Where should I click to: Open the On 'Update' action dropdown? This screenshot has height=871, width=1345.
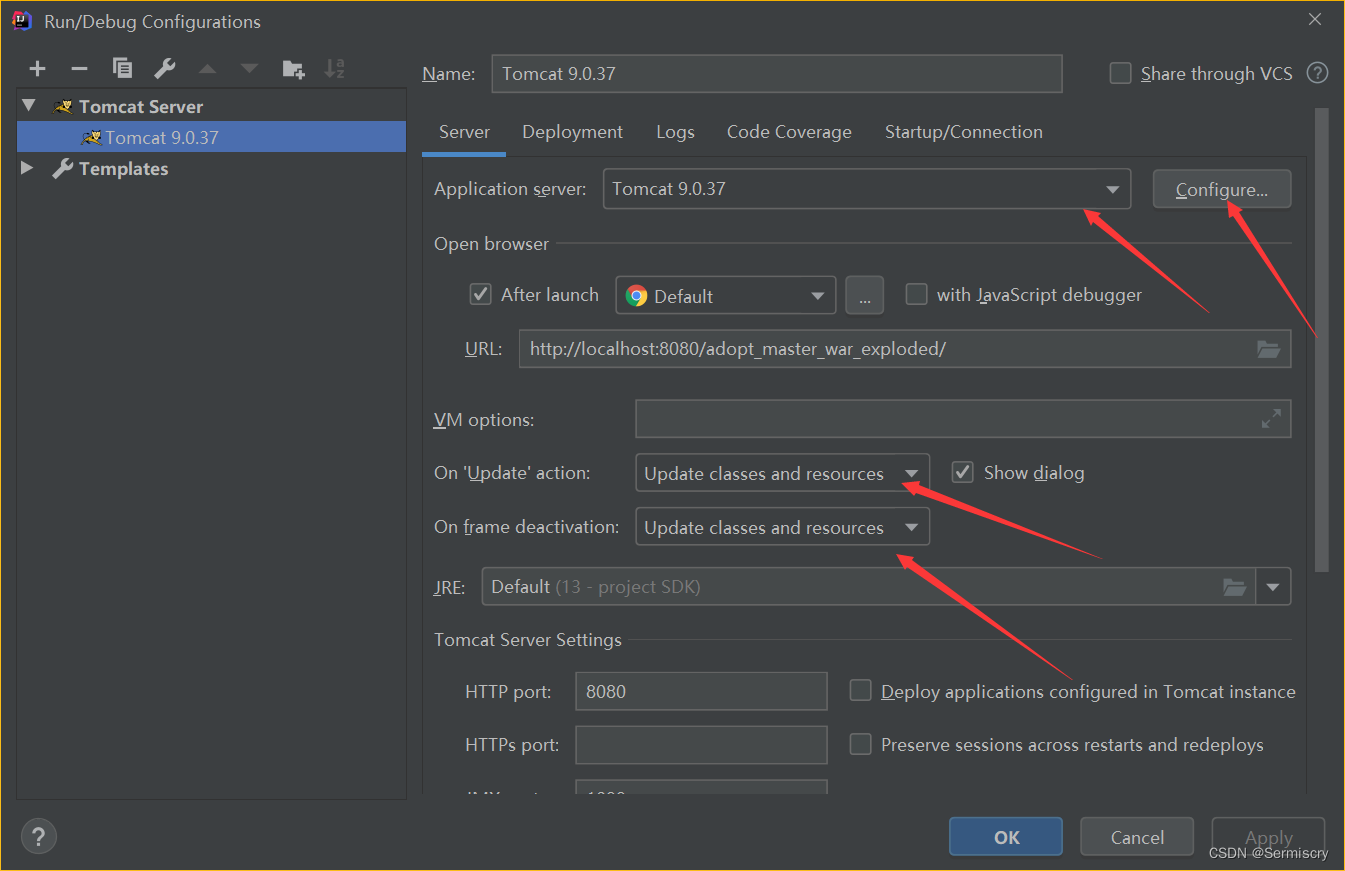(782, 473)
